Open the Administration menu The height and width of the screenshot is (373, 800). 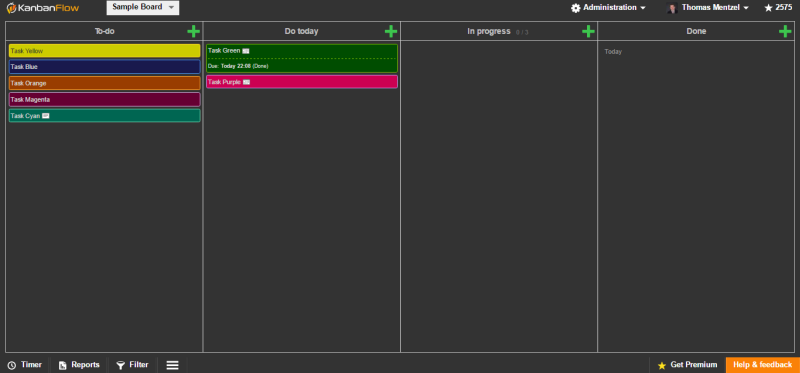[609, 8]
